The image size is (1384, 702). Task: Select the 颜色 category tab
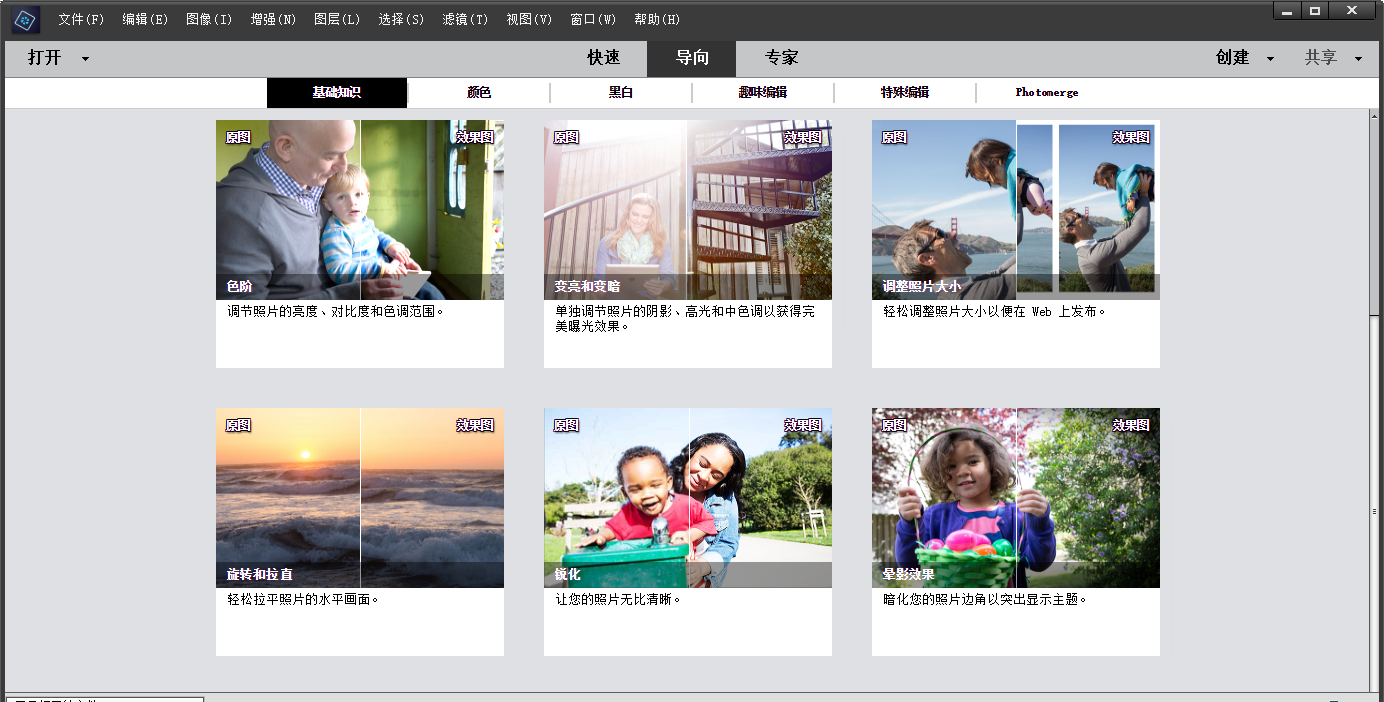tap(479, 93)
